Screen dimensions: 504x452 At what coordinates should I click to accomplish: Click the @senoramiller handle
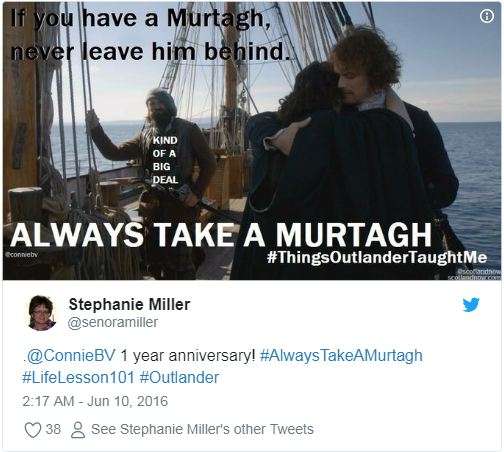113,322
